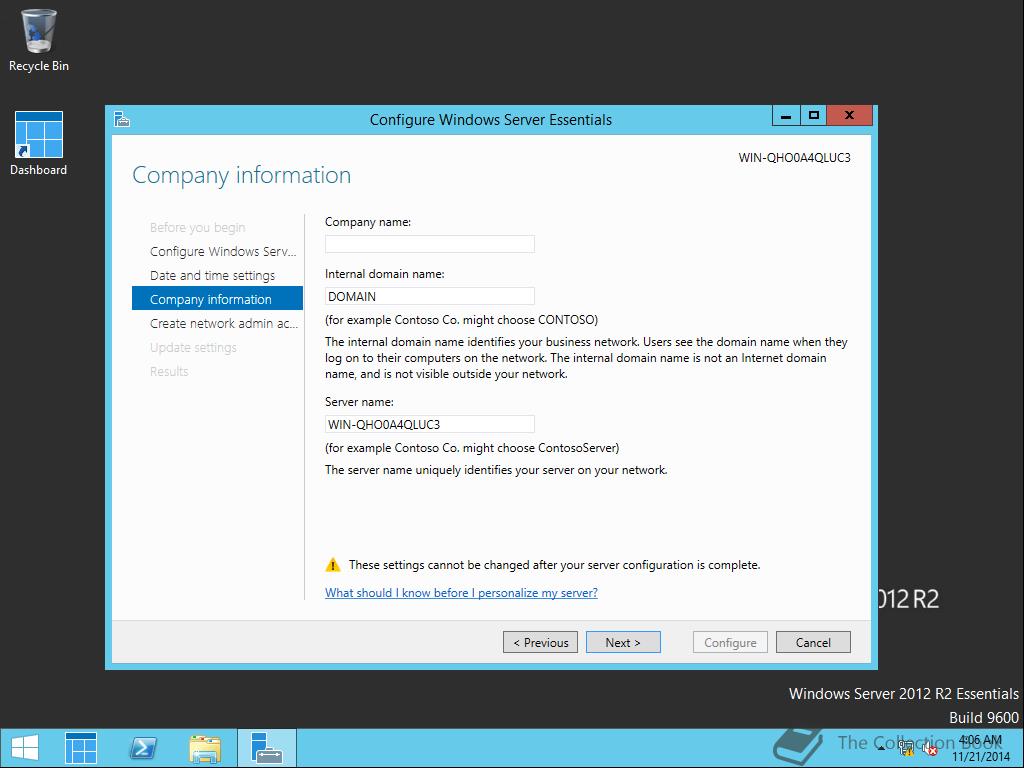Cancel the configuration wizard
The width and height of the screenshot is (1024, 768).
click(x=813, y=642)
